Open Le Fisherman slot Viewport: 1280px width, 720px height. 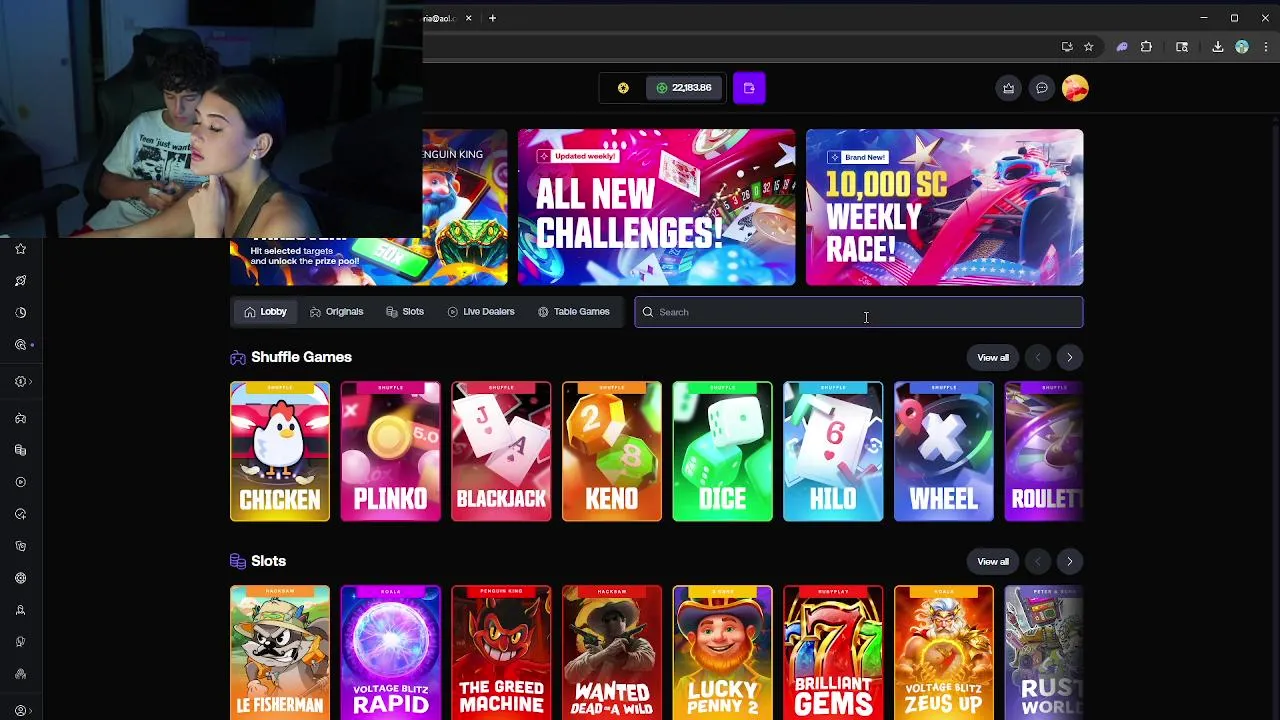(280, 653)
